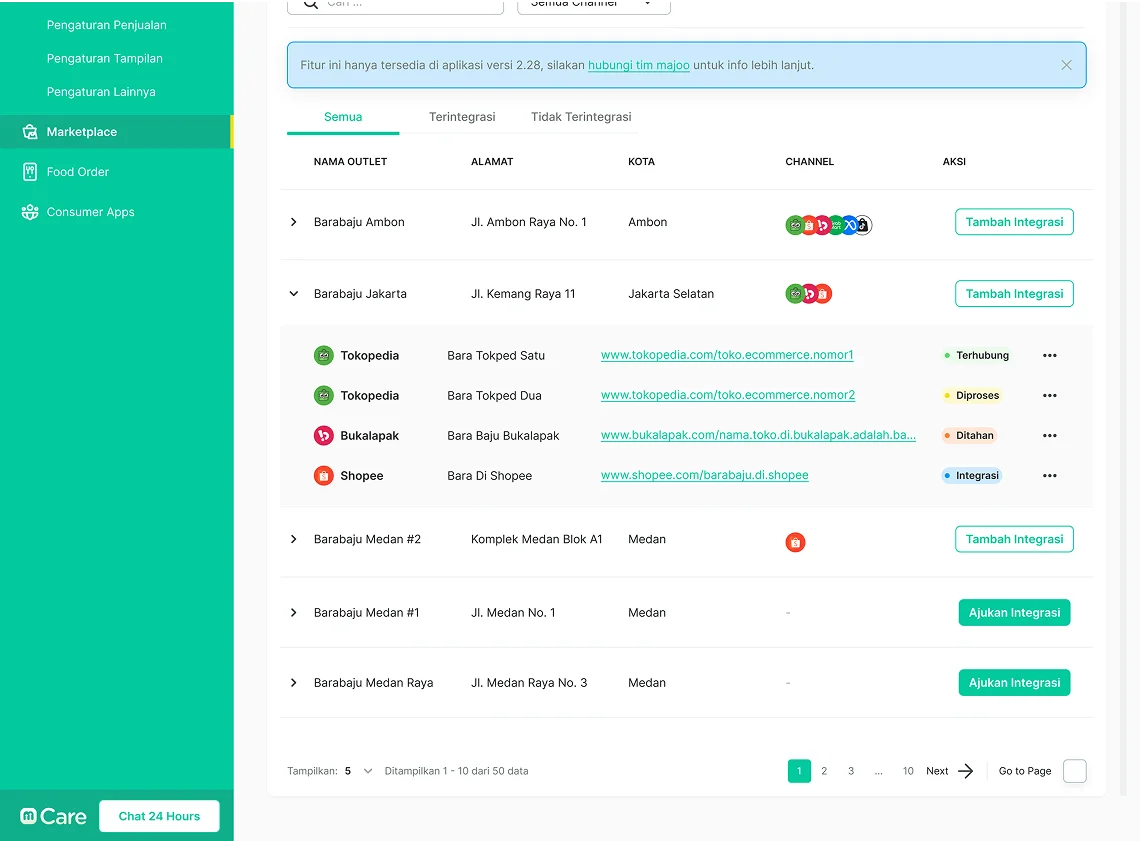
Task: Click Ajukan Integrasi for Barabaju Medan #1
Action: click(x=1014, y=613)
